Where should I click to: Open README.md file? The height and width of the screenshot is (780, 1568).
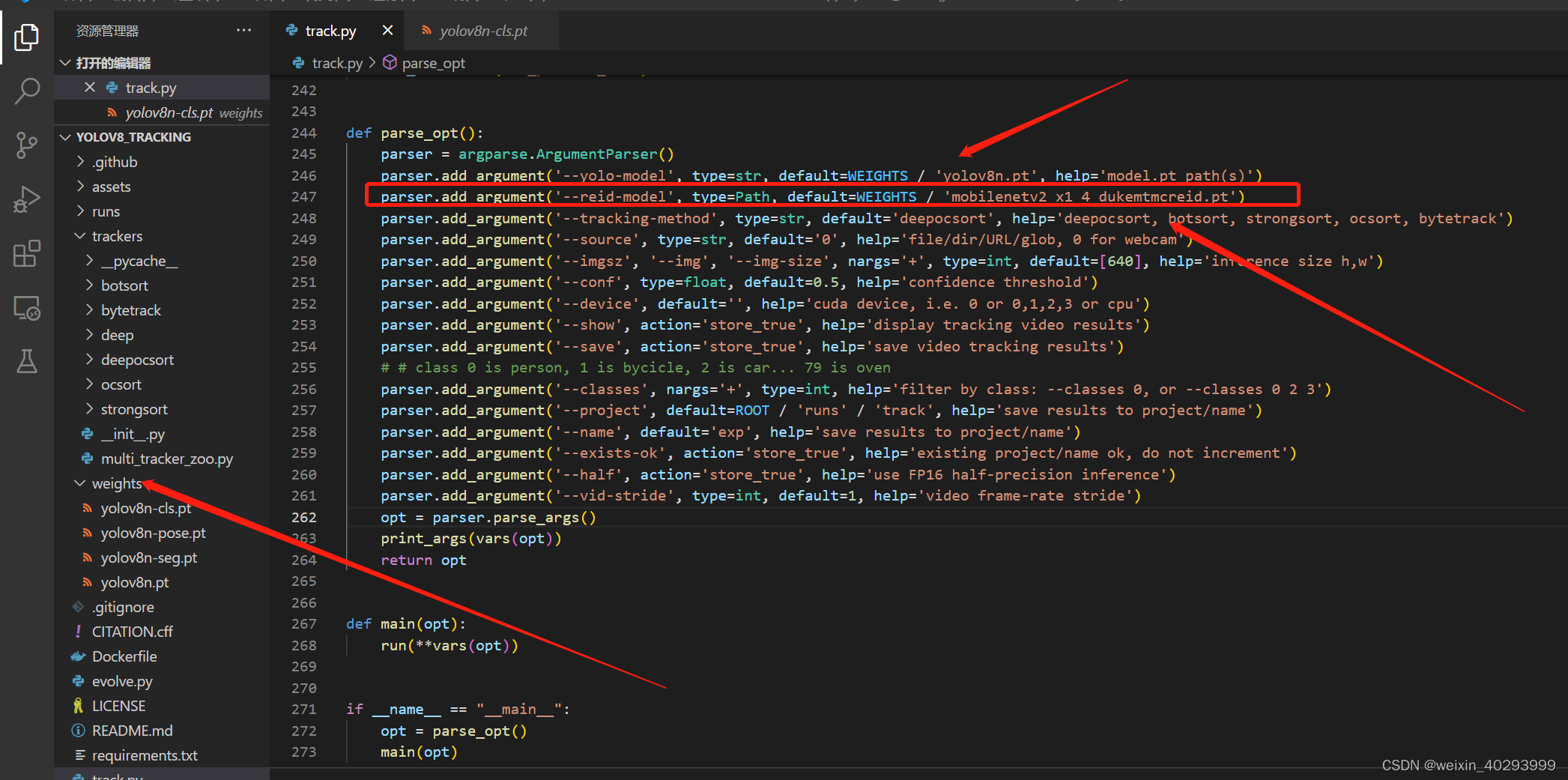(132, 731)
